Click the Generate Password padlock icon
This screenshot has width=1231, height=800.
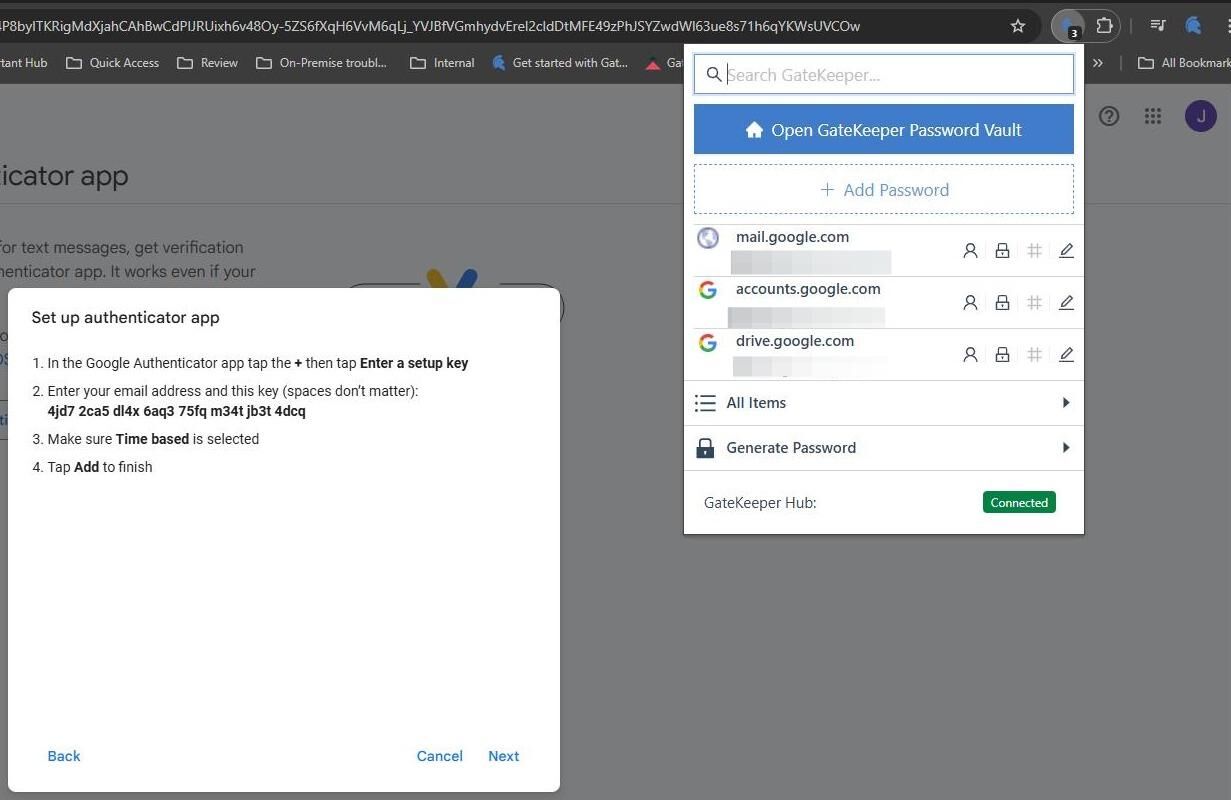click(705, 448)
